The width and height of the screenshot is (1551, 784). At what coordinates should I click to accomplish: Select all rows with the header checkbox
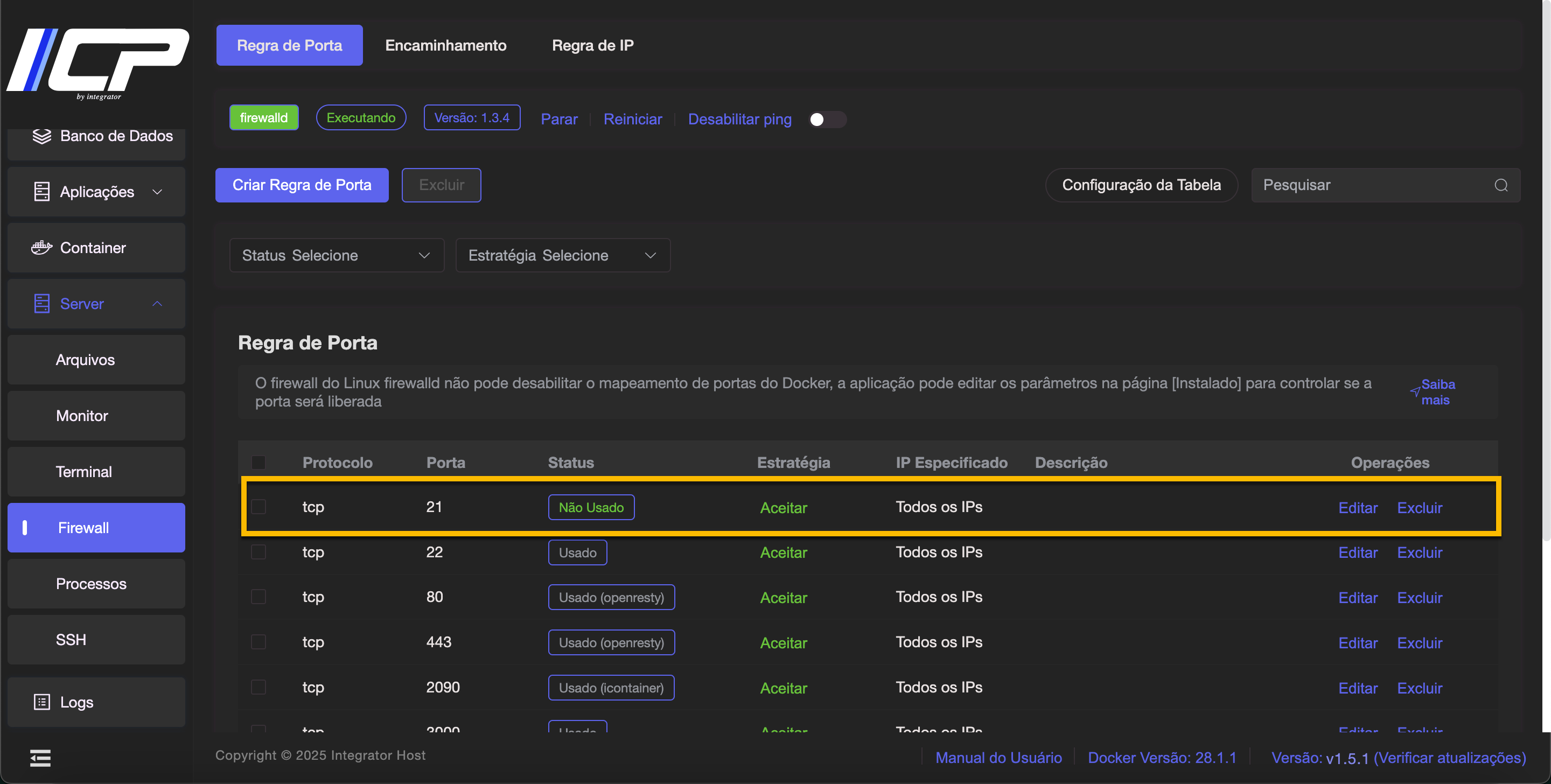(258, 463)
